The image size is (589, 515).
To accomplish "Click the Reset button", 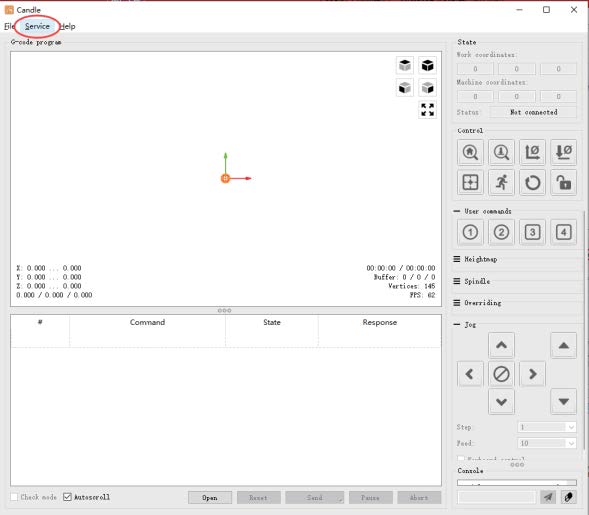I will click(x=258, y=498).
